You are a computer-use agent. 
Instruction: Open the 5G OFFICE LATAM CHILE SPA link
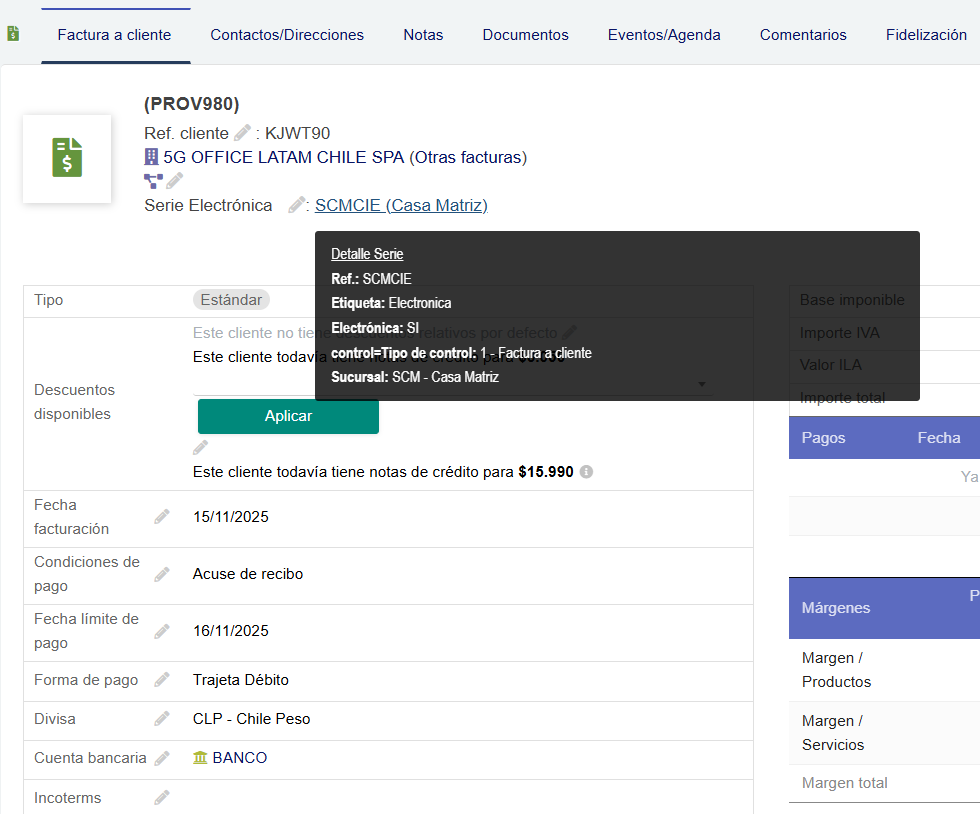point(283,157)
